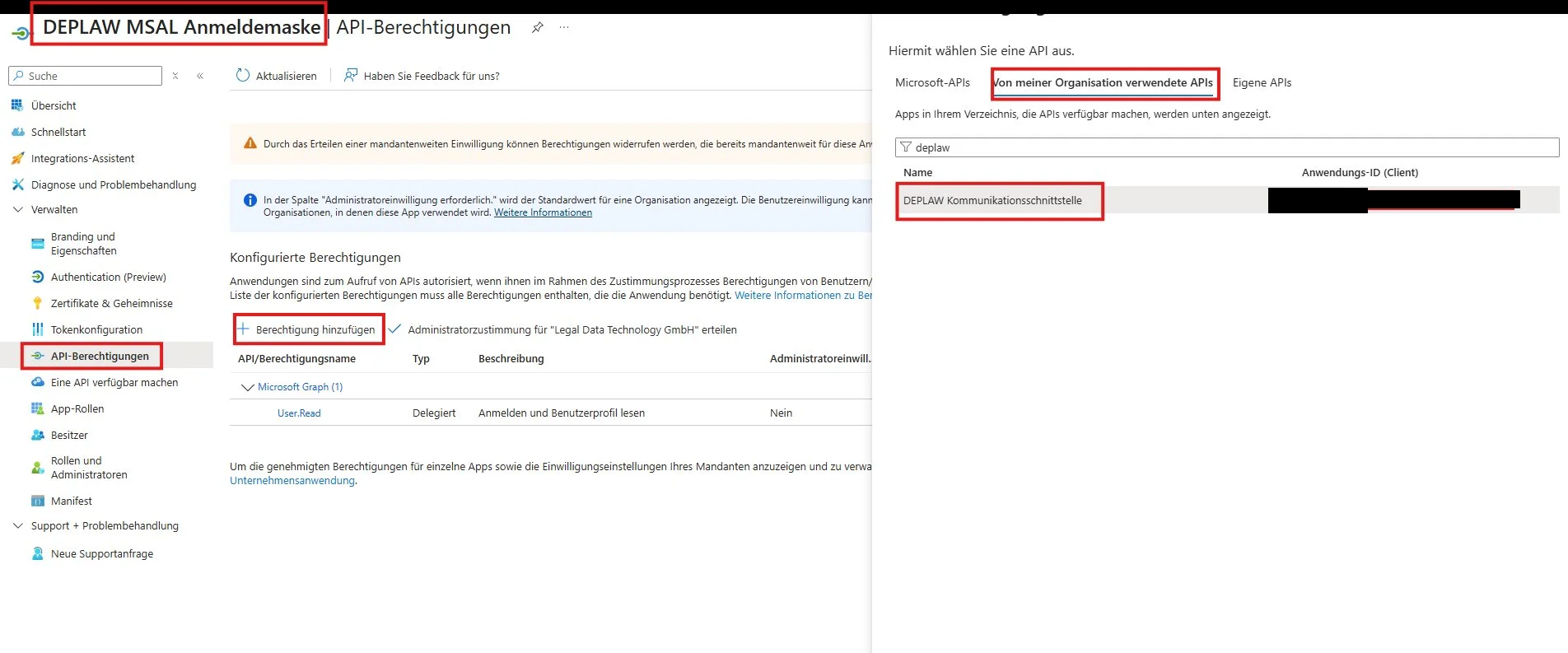
Task: Open Weitere Informationen zu Berechtigungen link
Action: coord(803,295)
